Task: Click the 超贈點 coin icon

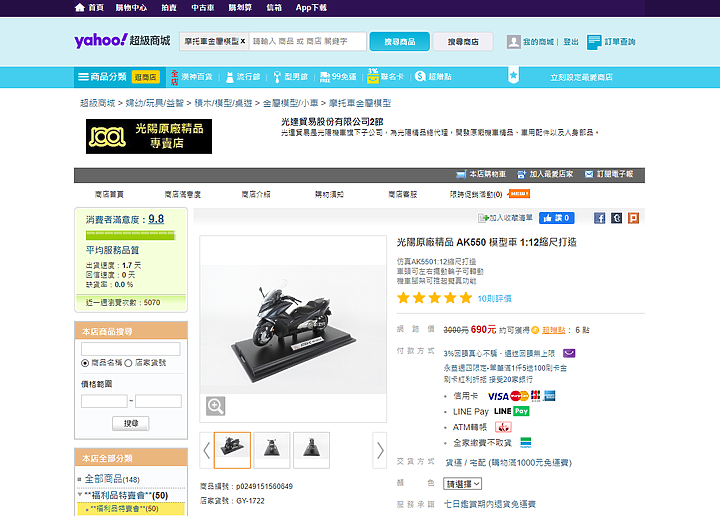Action: (x=420, y=76)
